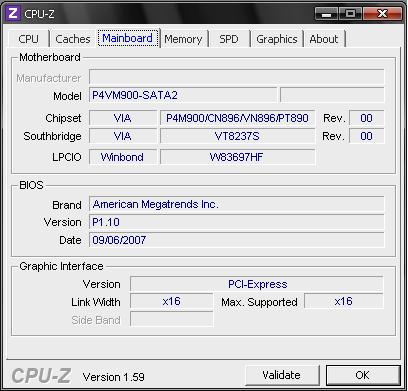The width and height of the screenshot is (408, 391).
Task: Click the Max. Supported x16 value
Action: point(344,302)
